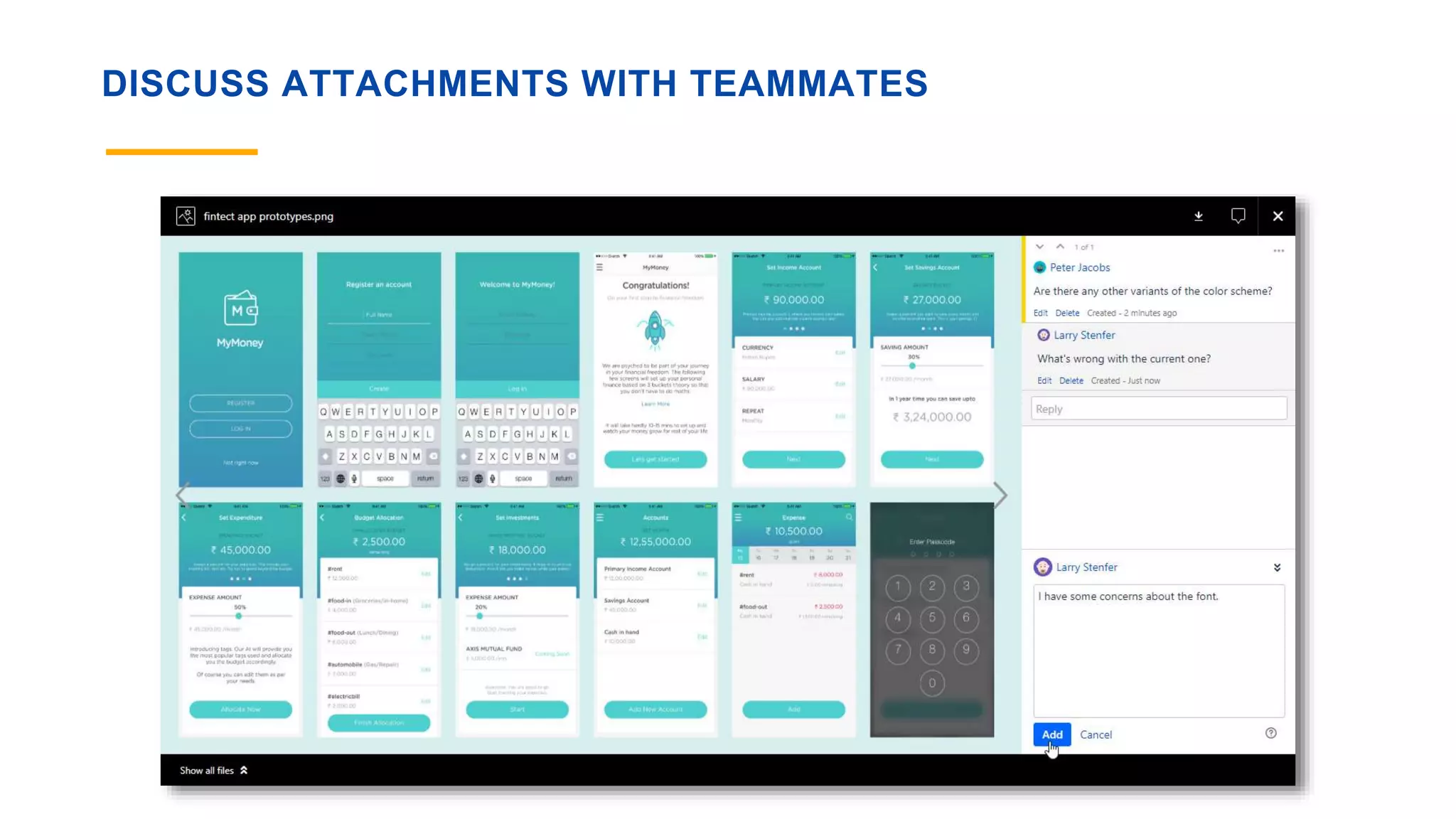
Task: Click into the Reply field
Action: (1158, 409)
